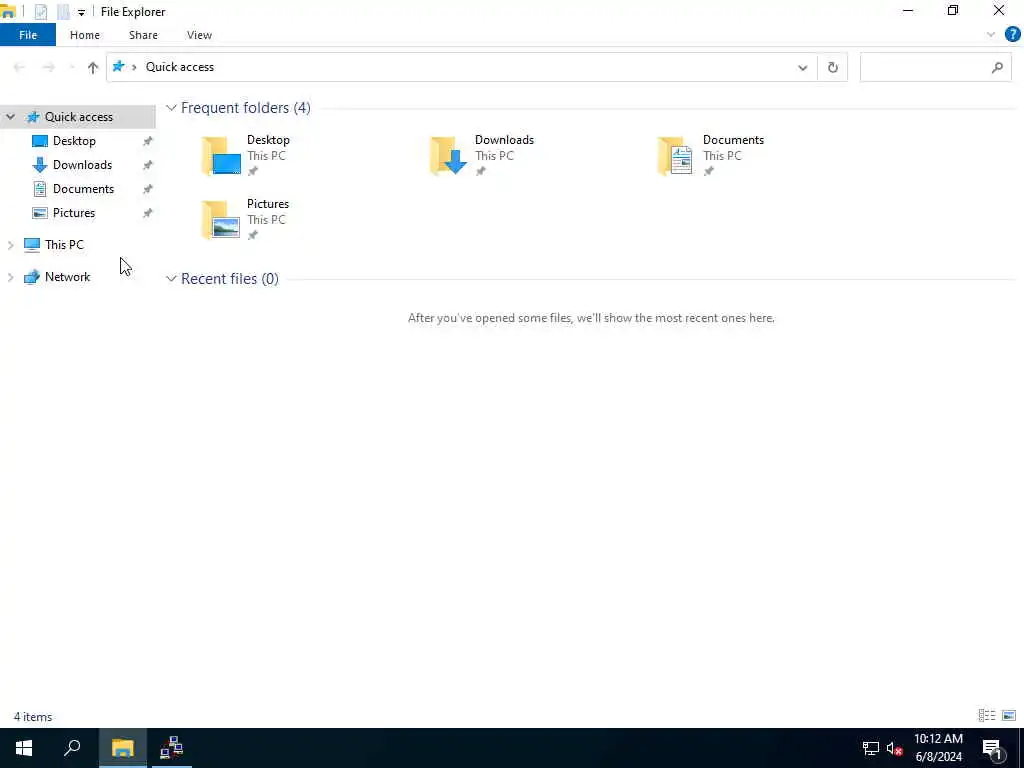Select Documents in navigation pane
The width and height of the screenshot is (1024, 768).
tap(83, 189)
